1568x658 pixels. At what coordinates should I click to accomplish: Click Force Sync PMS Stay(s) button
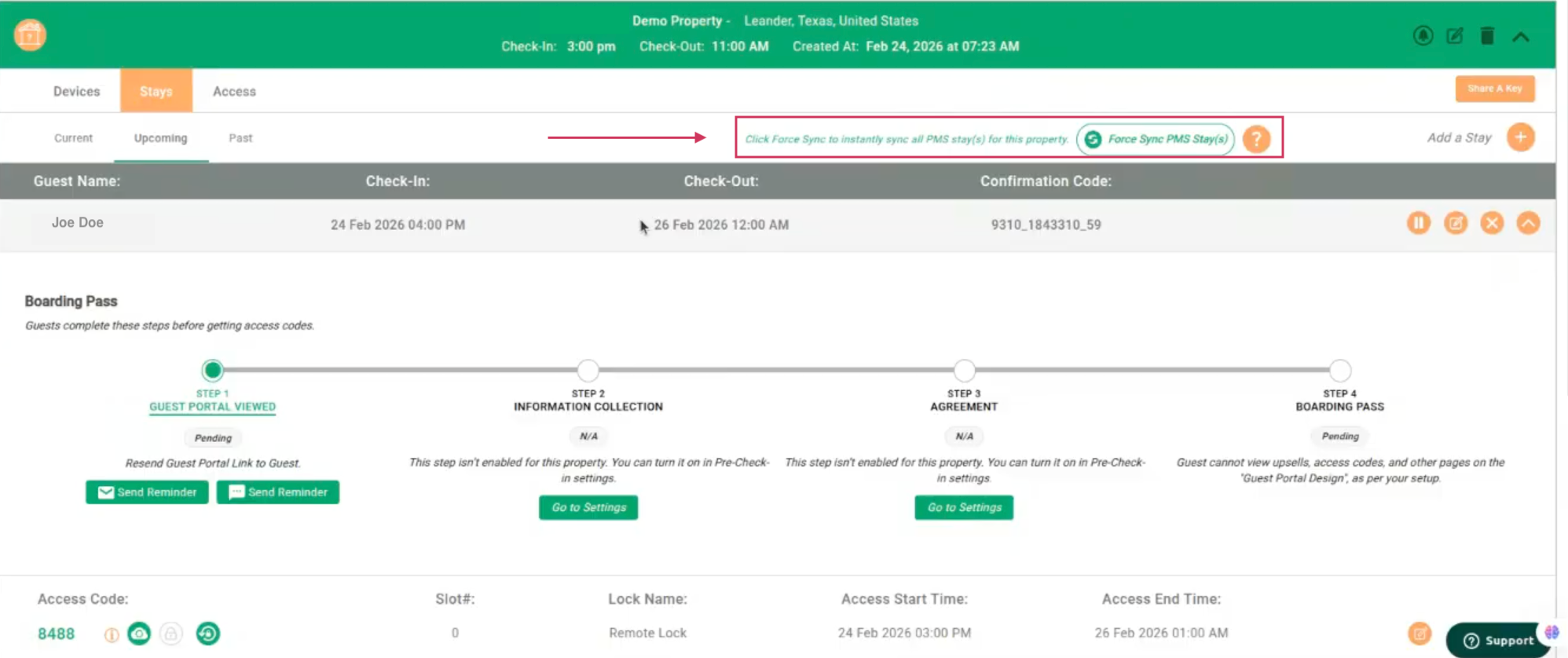pos(1156,139)
